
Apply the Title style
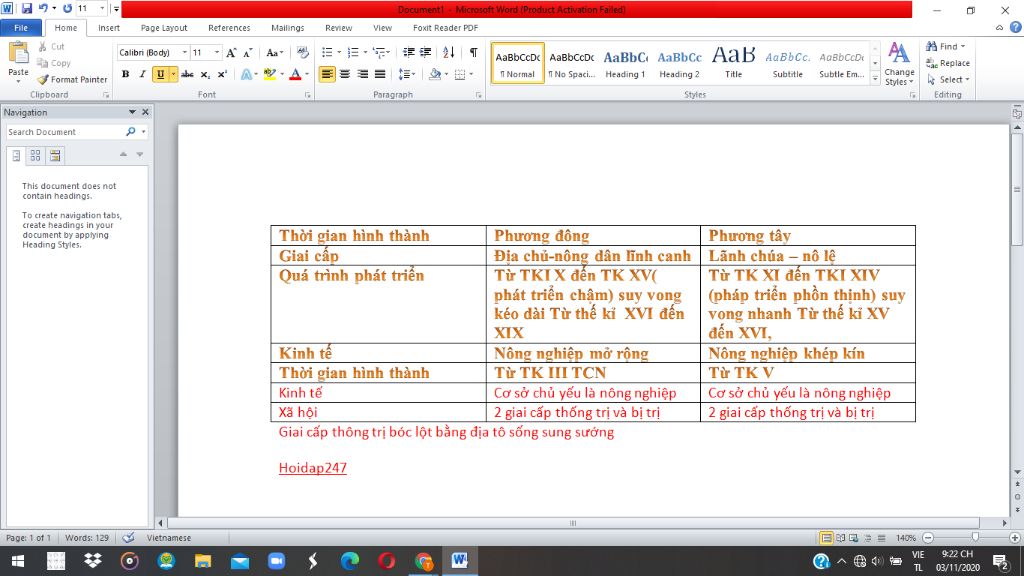click(733, 63)
